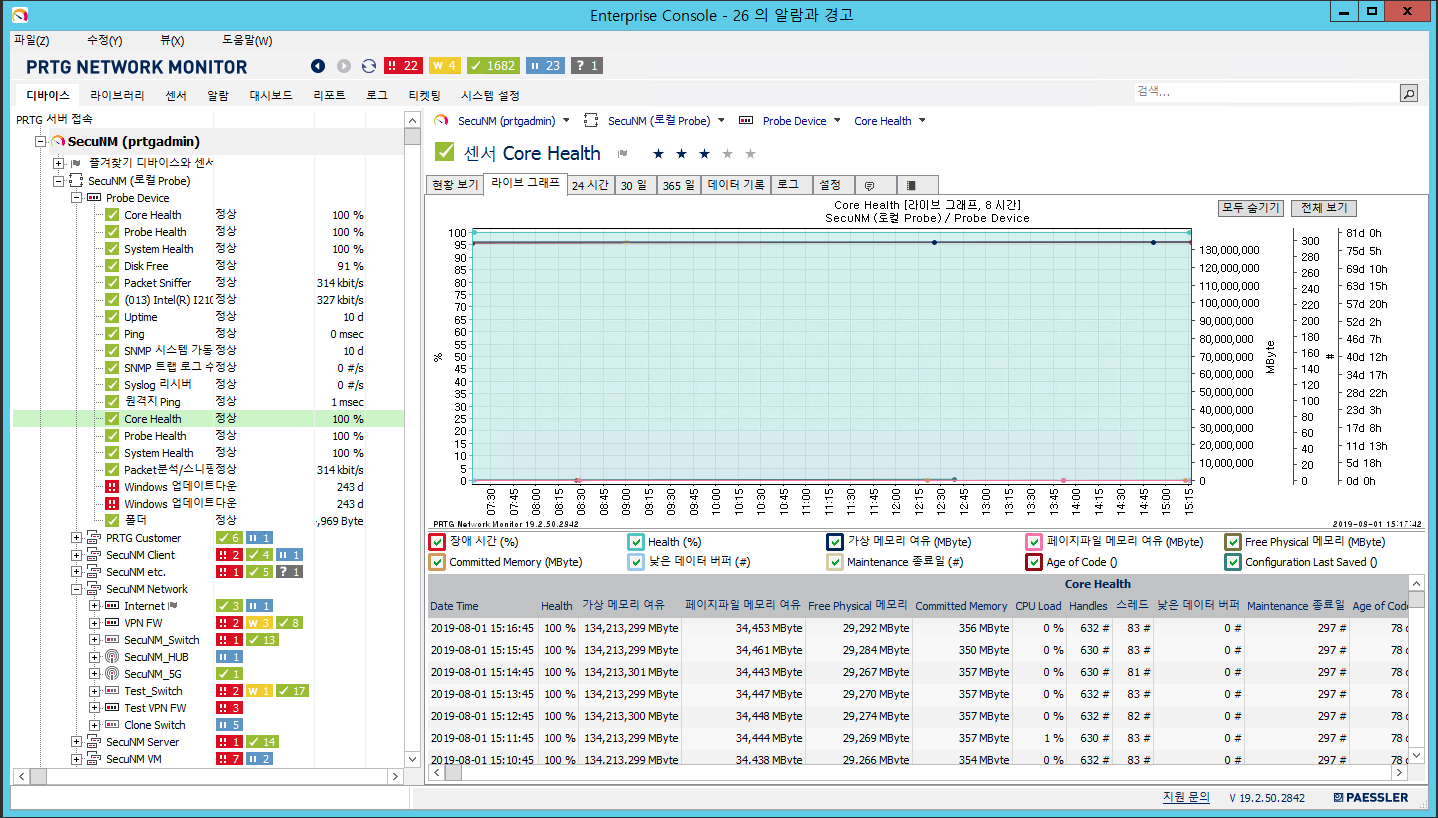
Task: Click the blue paused sensors counter 23
Action: pyautogui.click(x=544, y=65)
